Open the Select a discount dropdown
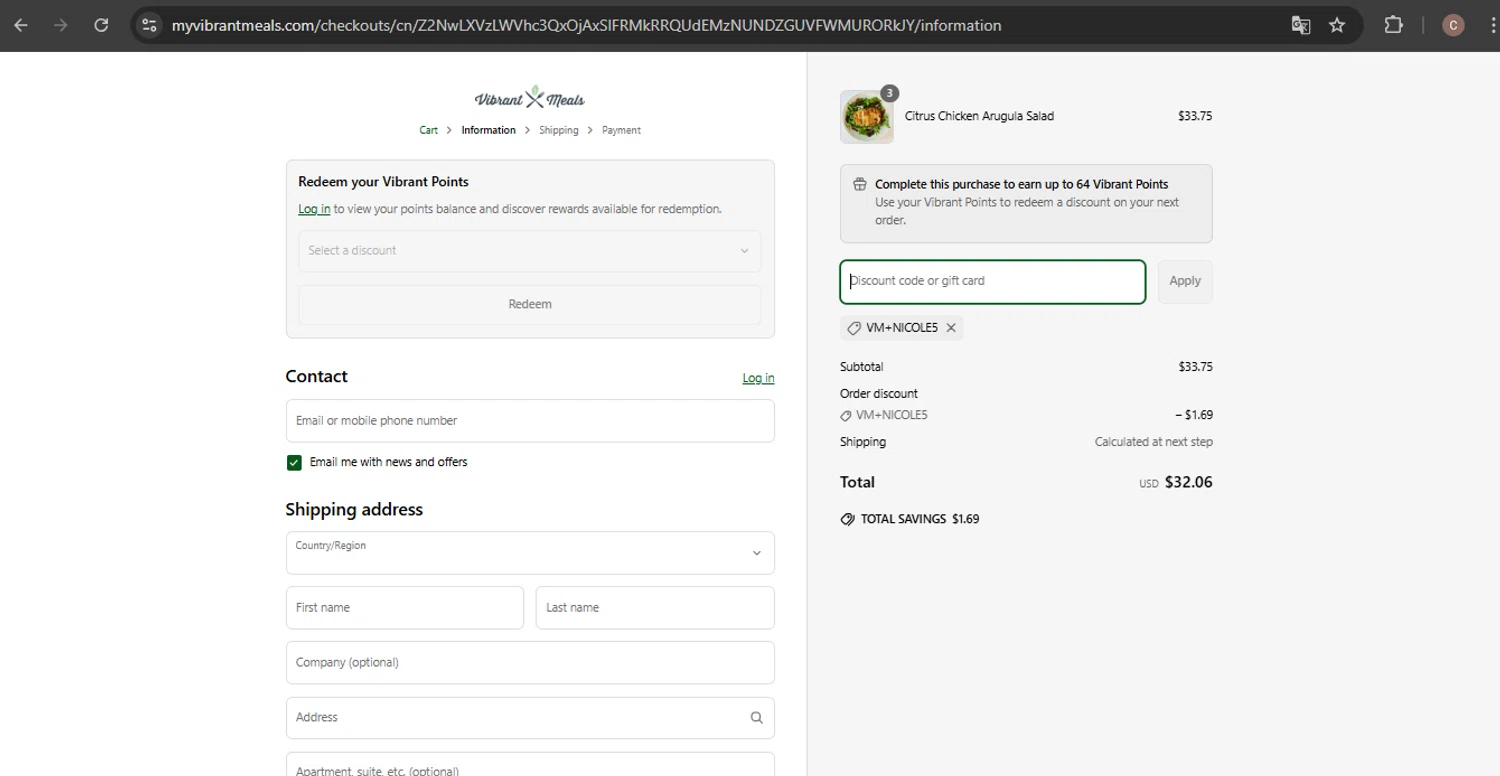Image resolution: width=1500 pixels, height=776 pixels. [x=530, y=251]
